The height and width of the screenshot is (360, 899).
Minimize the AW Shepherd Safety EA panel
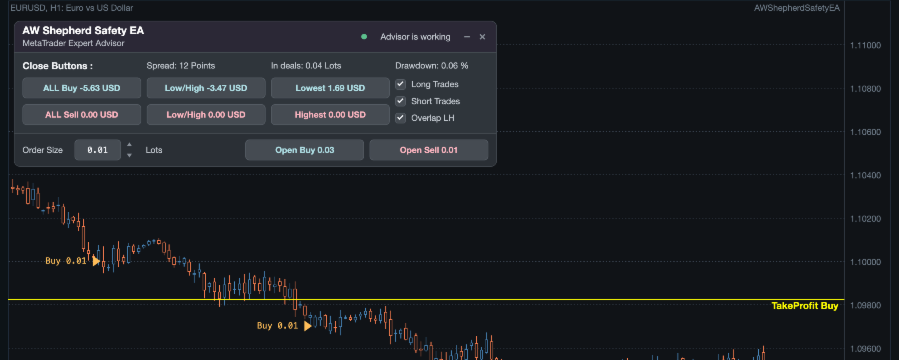pyautogui.click(x=467, y=37)
